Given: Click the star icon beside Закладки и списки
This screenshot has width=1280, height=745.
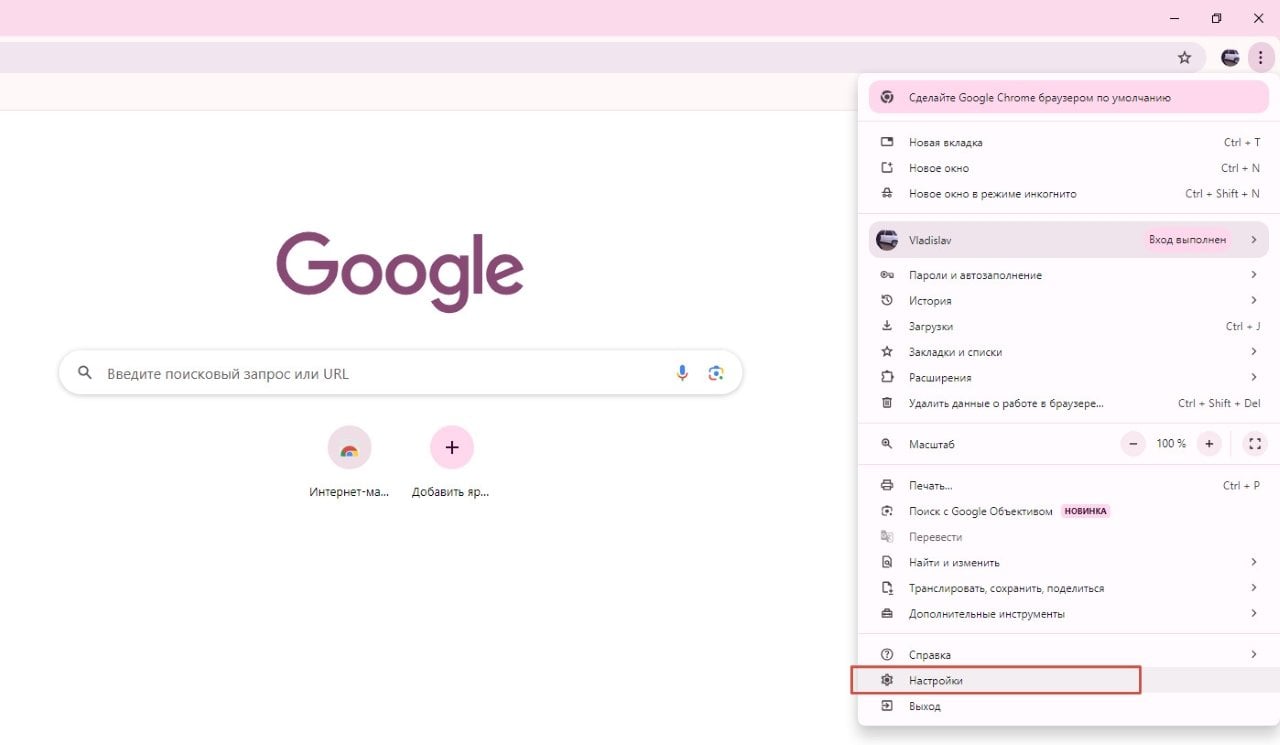Looking at the screenshot, I should (886, 352).
